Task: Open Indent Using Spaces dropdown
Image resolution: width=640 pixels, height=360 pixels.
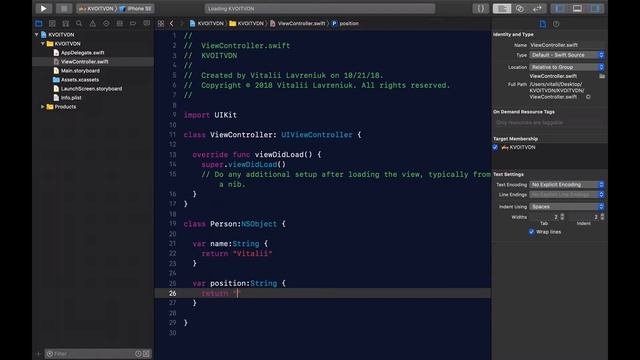Action: pyautogui.click(x=567, y=207)
